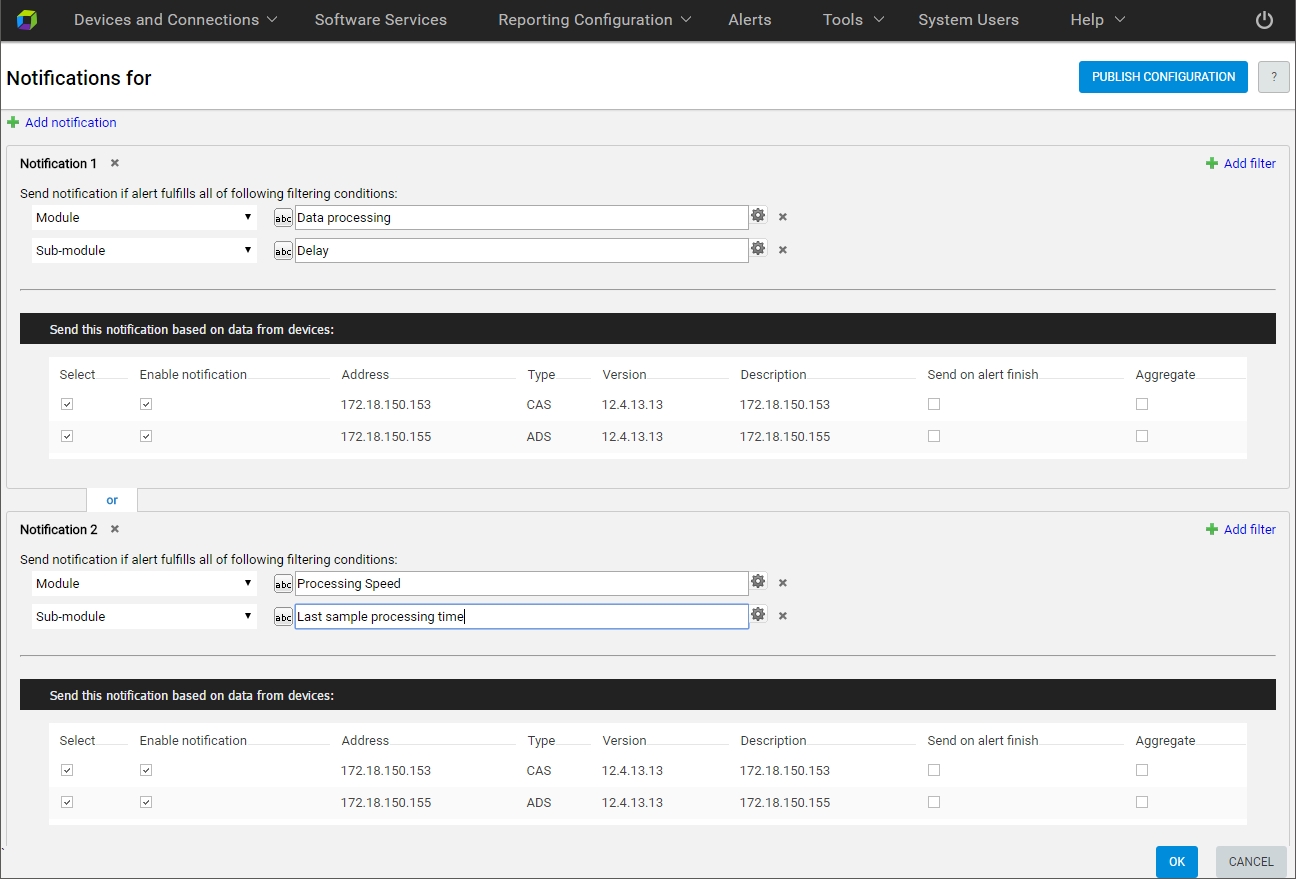Click the Delay text input field
Screen dimensions: 1296x879
(520, 251)
